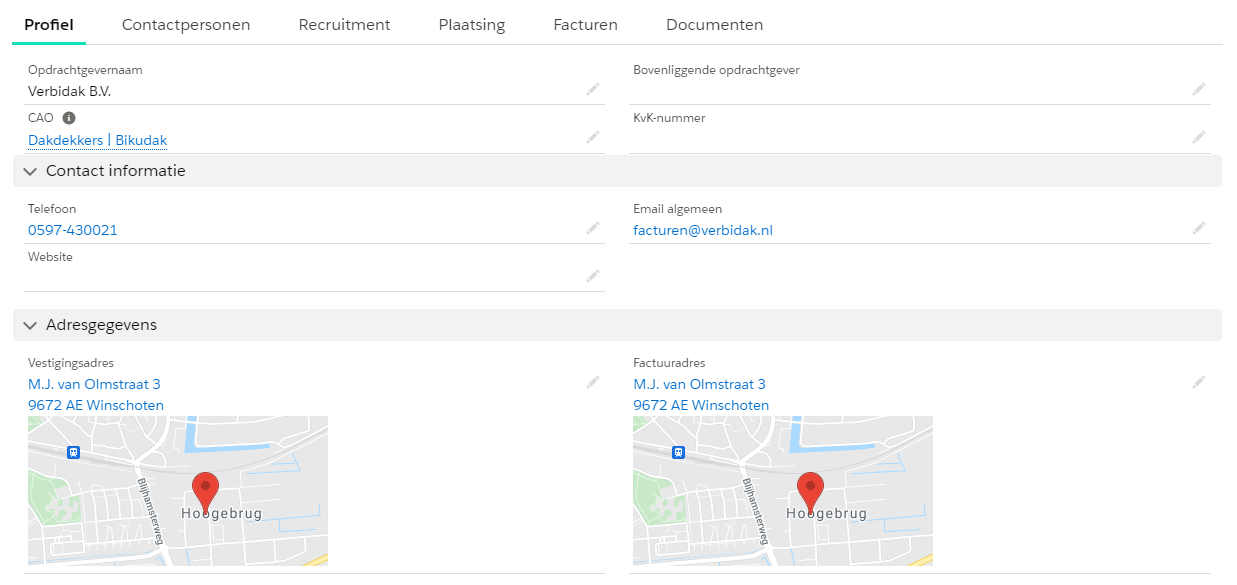Go to the Facturen tab
1237x585 pixels.
585,25
